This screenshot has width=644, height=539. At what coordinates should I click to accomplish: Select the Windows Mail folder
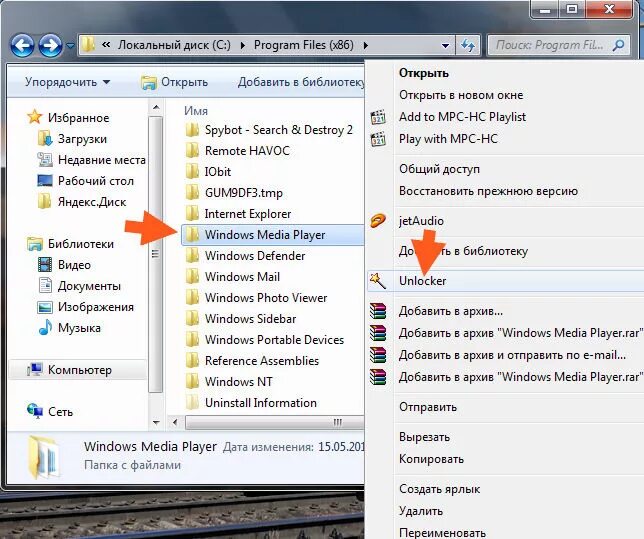[x=232, y=276]
